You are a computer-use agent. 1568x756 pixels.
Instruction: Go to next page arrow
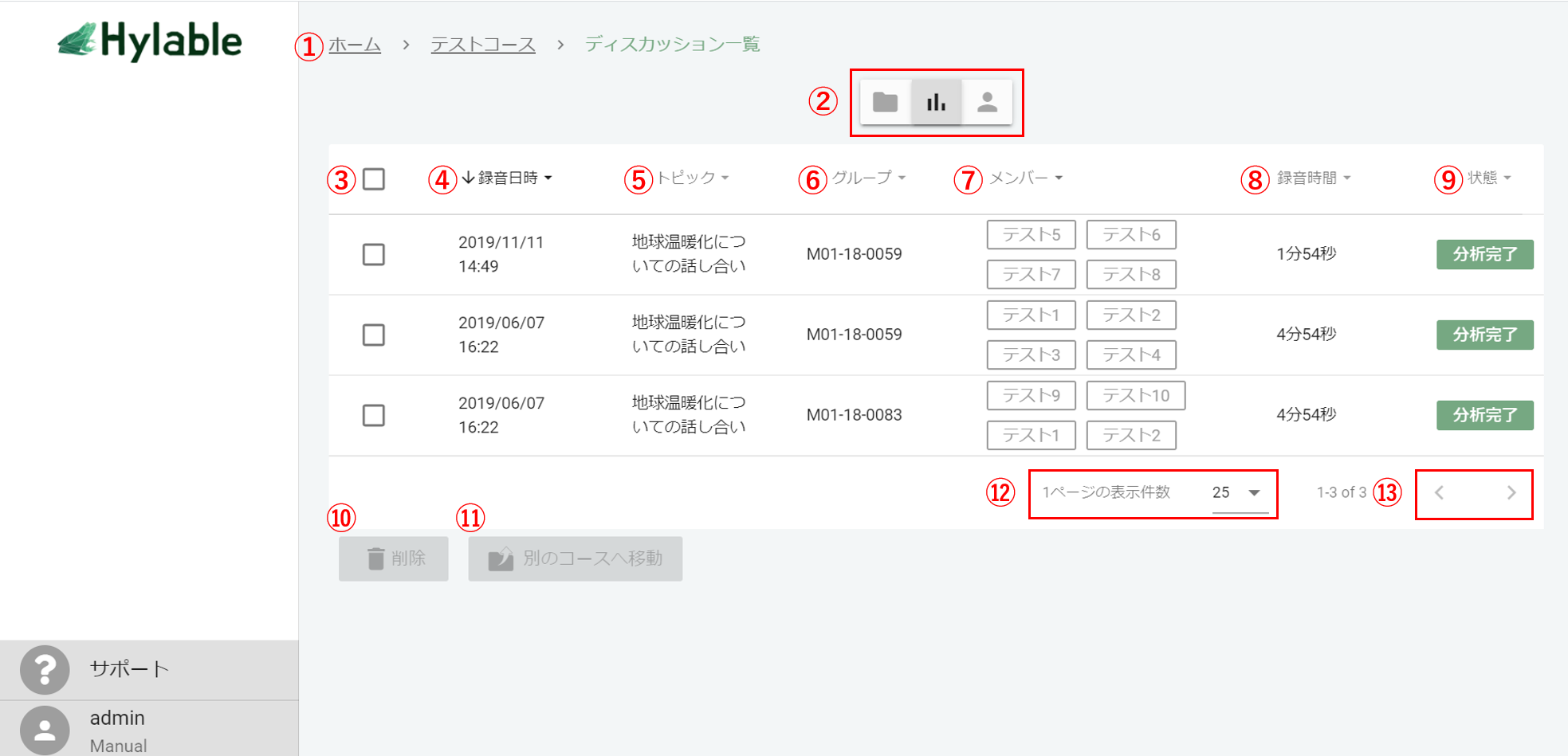(x=1511, y=493)
